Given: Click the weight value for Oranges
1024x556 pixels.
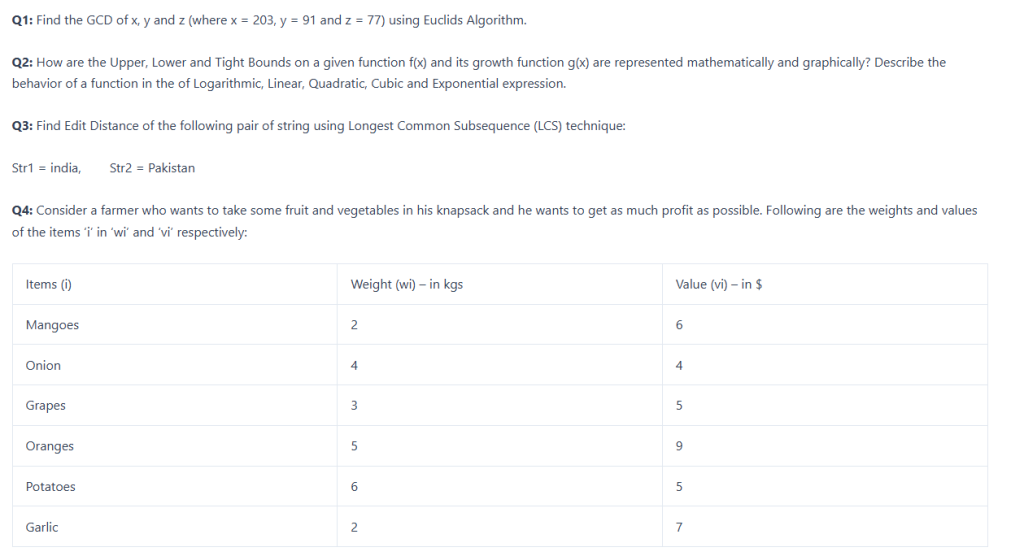Looking at the screenshot, I should coord(355,447).
